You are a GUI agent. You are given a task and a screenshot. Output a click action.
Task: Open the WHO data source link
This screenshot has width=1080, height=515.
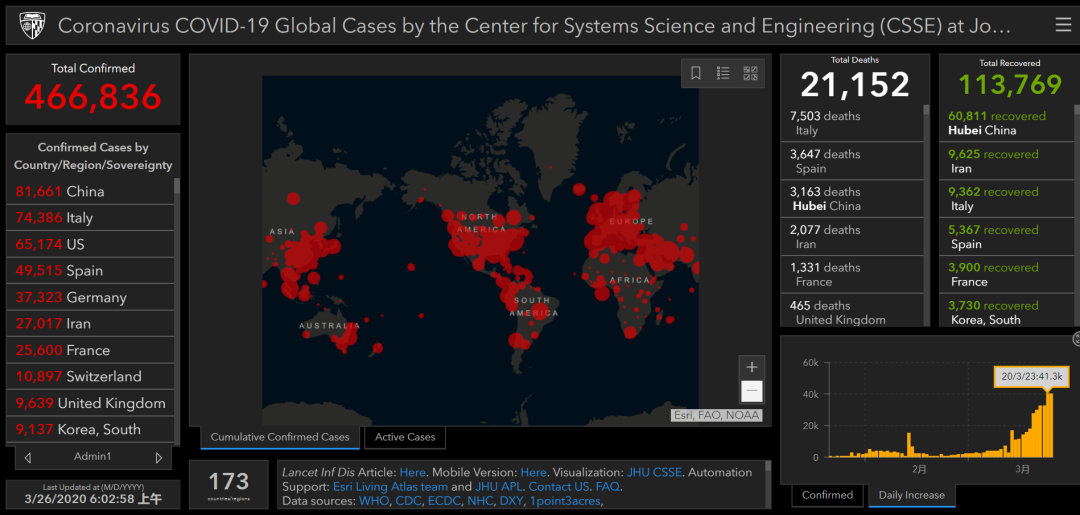pyautogui.click(x=374, y=501)
